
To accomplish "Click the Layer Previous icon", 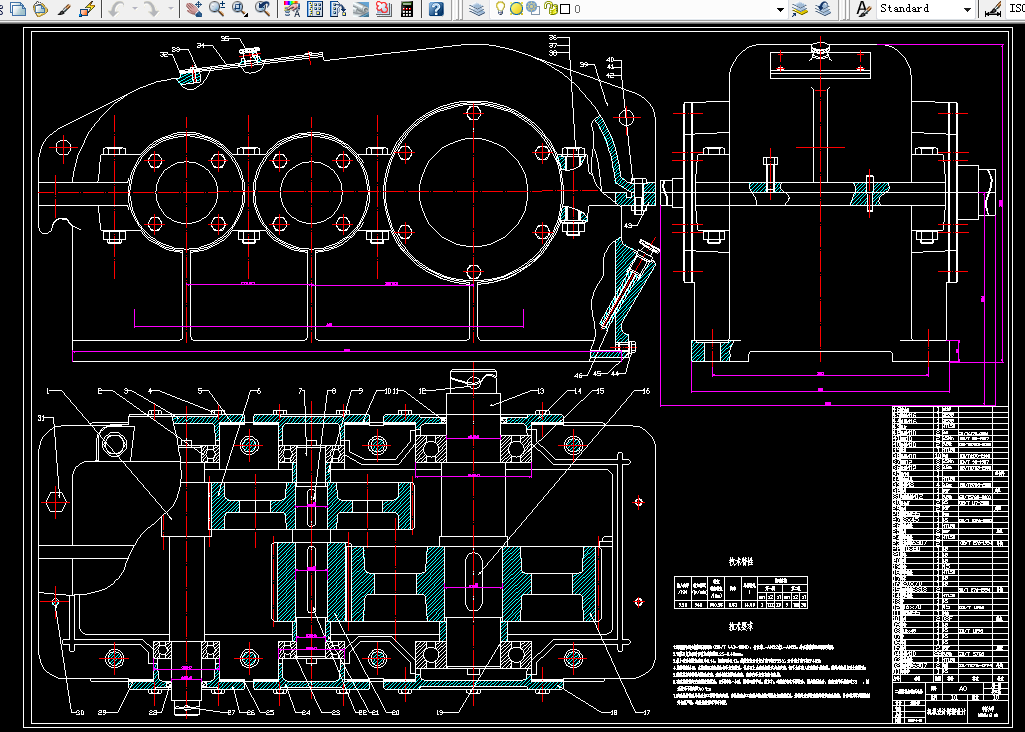I will tap(823, 8).
